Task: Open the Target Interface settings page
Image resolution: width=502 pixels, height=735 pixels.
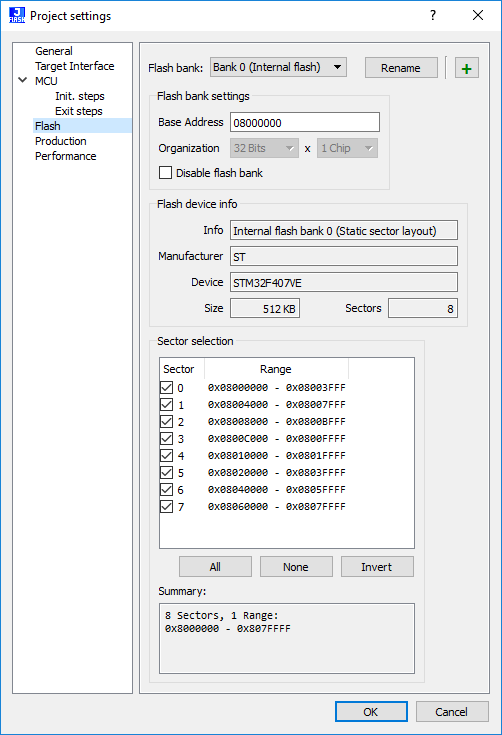Action: 75,66
